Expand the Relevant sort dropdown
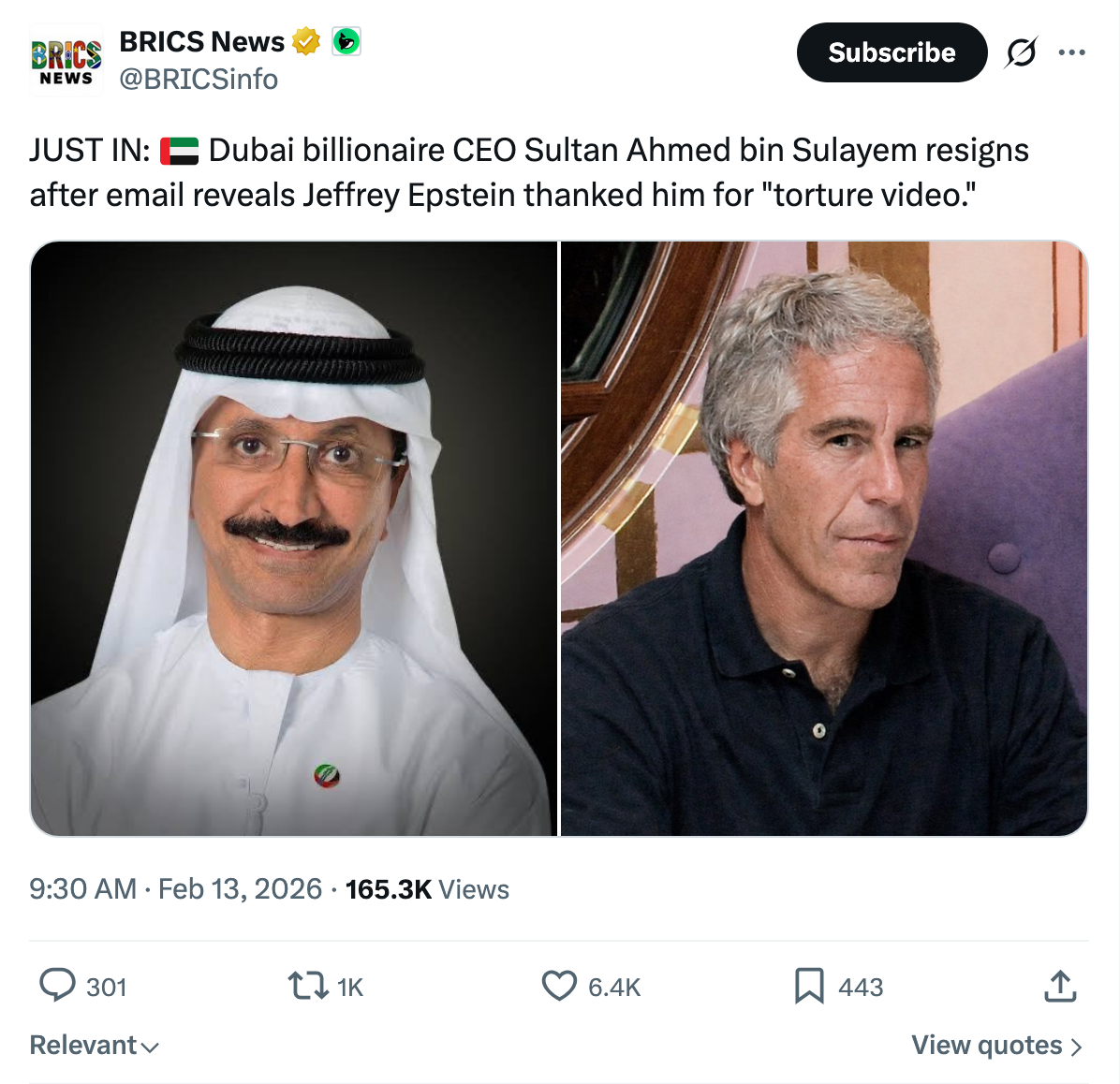The width and height of the screenshot is (1120, 1084). tap(94, 1045)
